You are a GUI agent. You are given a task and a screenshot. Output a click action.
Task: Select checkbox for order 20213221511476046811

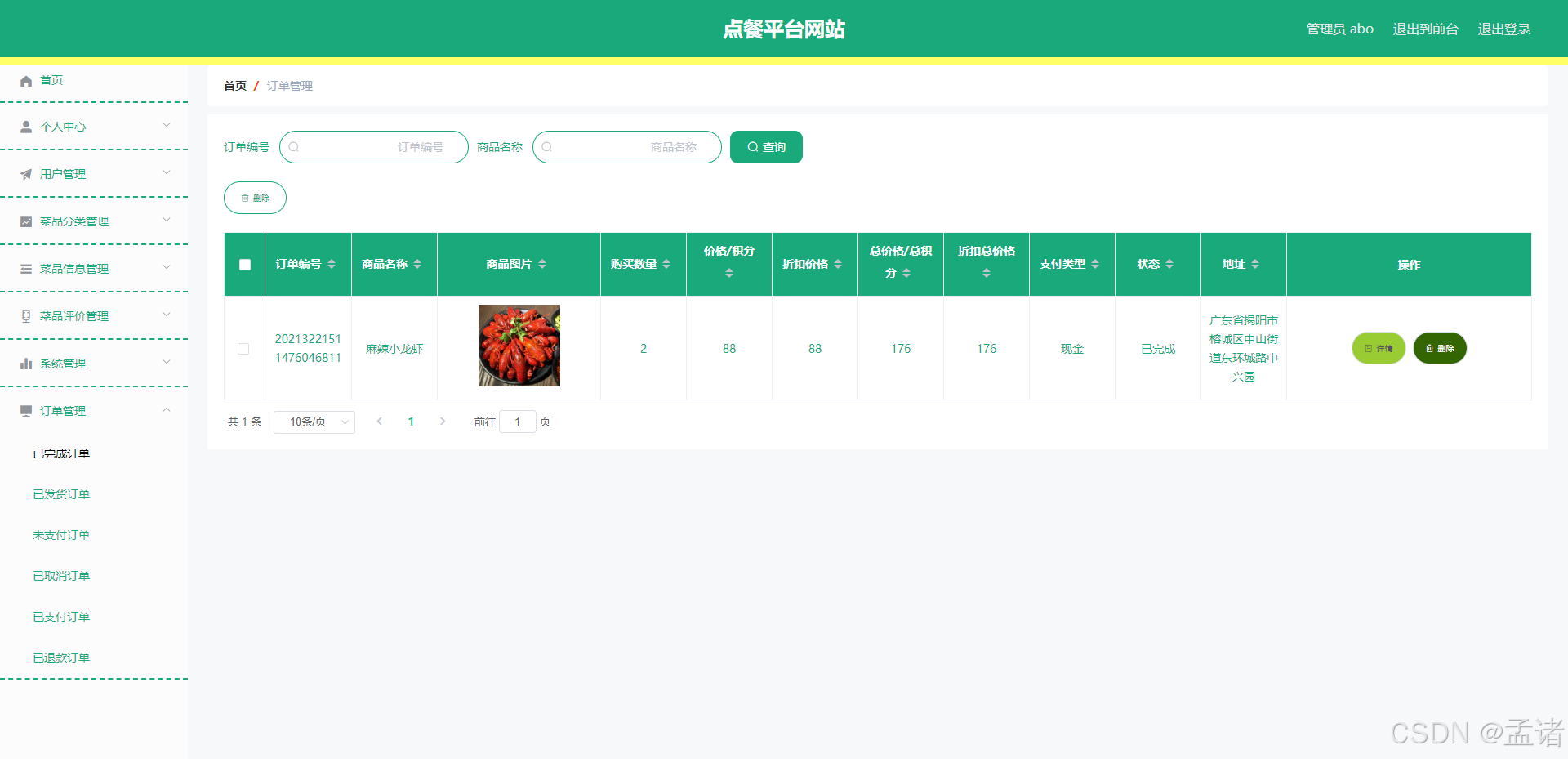click(x=243, y=349)
